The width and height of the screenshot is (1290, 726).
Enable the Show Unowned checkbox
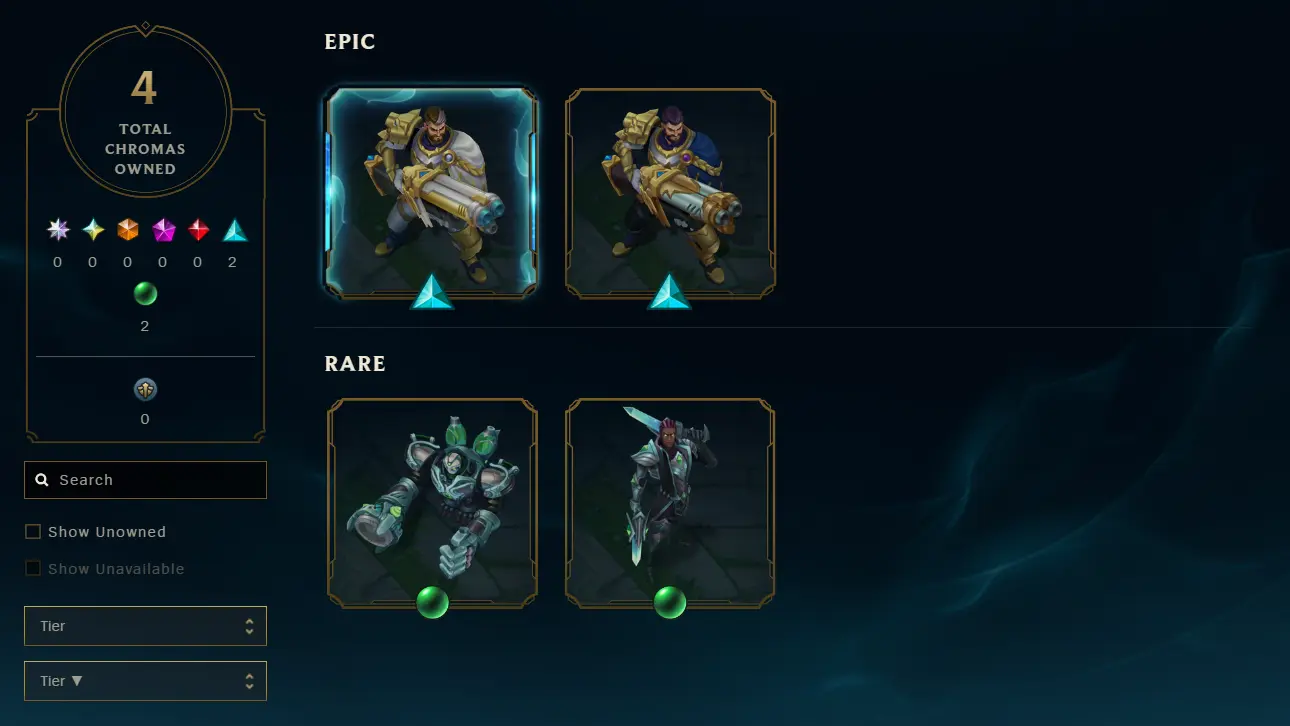pos(33,532)
